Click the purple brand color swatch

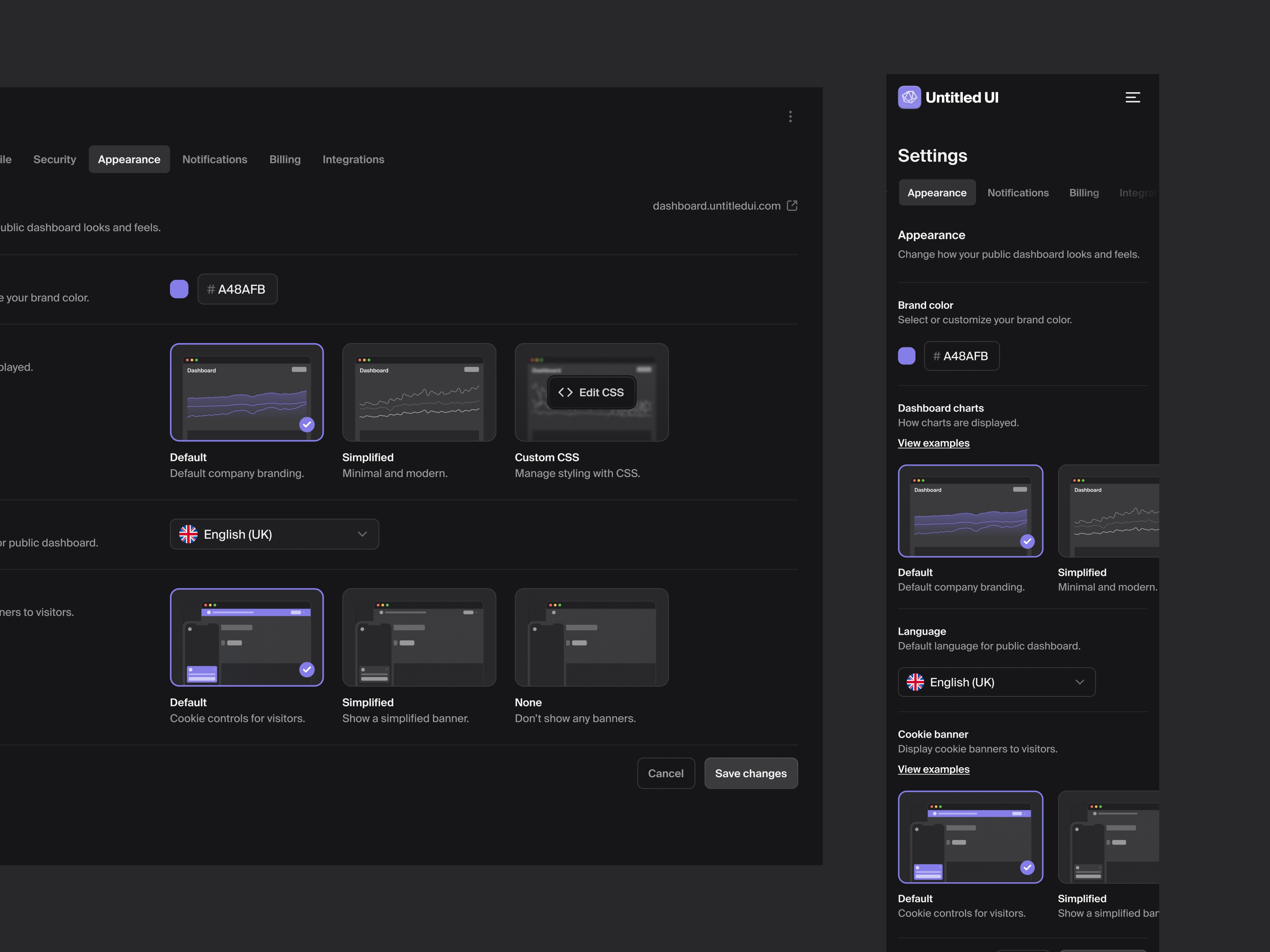click(179, 289)
